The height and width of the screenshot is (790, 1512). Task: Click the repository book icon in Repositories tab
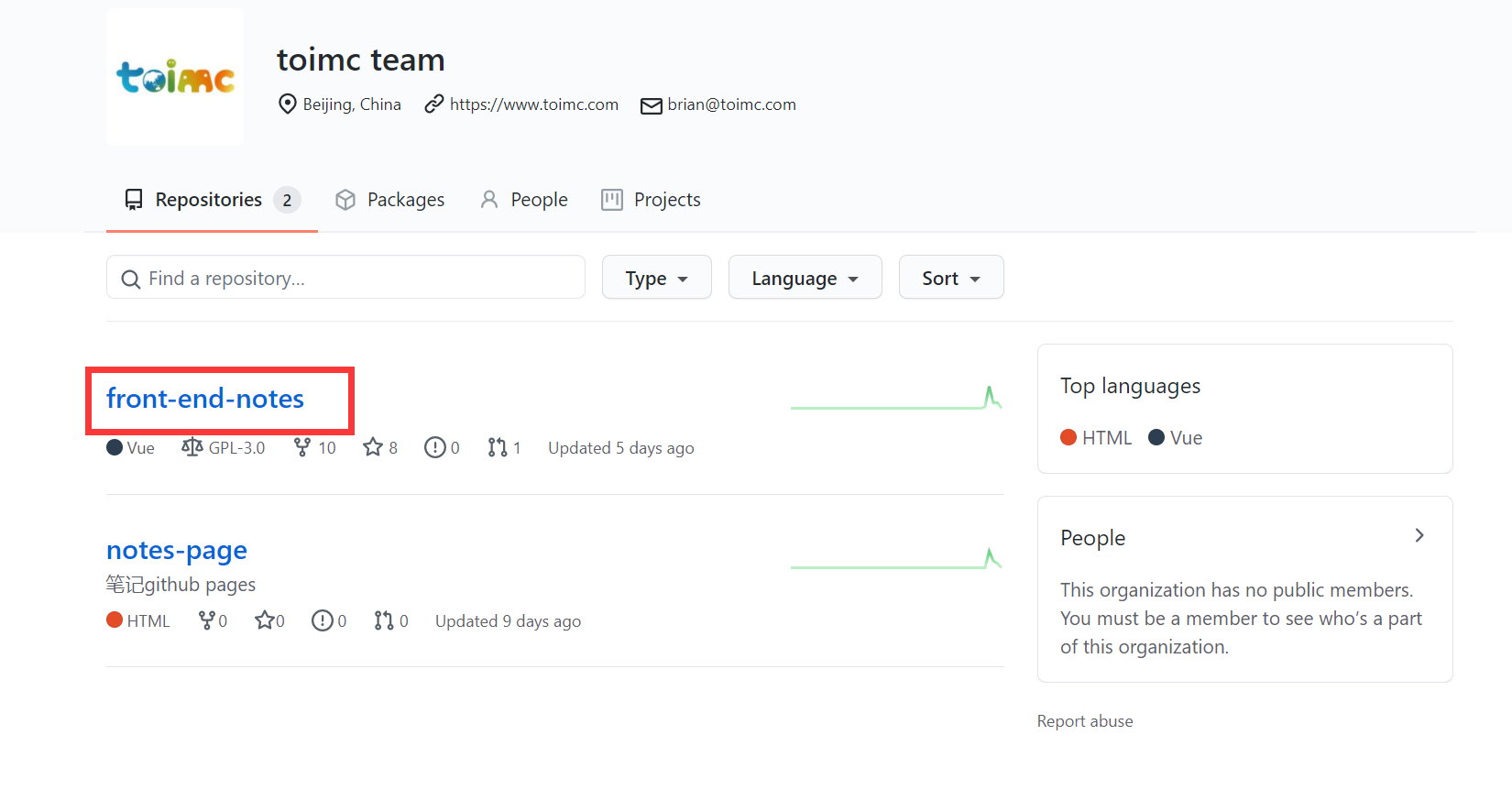(134, 200)
